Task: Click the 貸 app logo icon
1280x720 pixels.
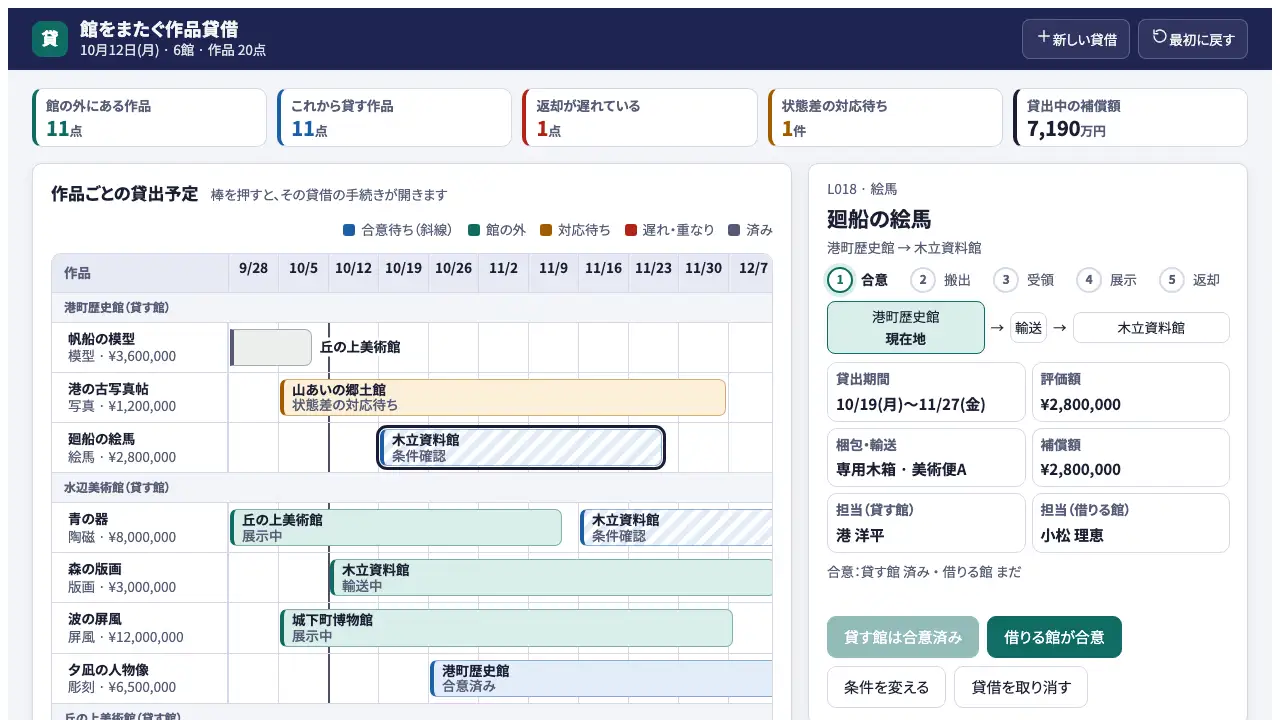Action: 50,39
